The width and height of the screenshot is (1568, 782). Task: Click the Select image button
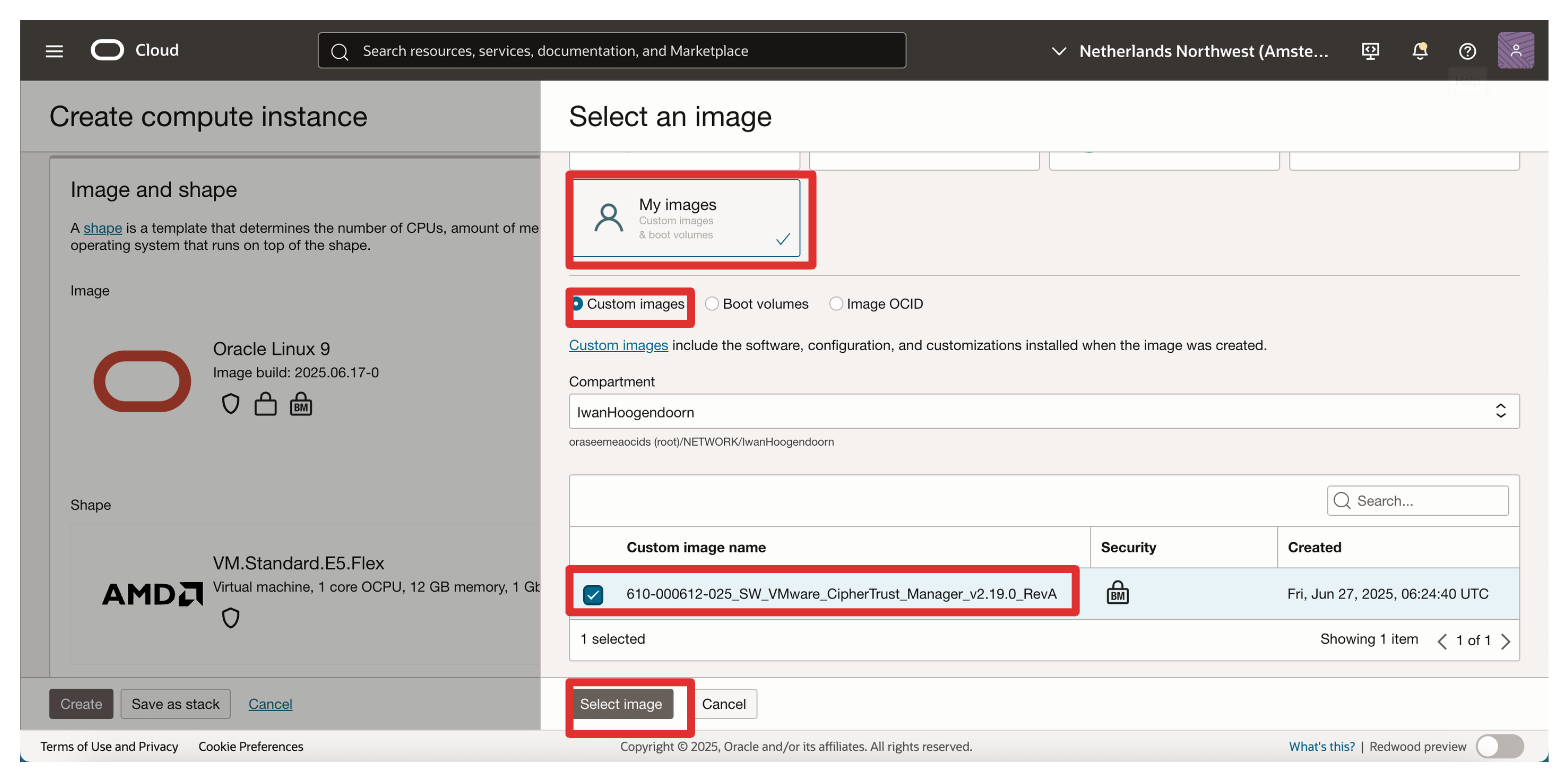point(620,704)
